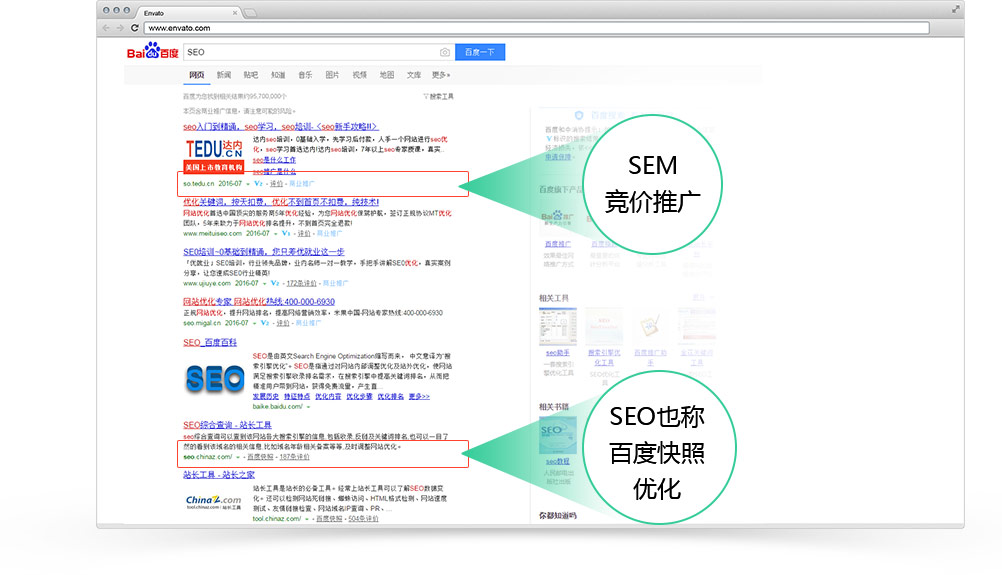This screenshot has width=1002, height=575.
Task: Click the SEO book cover under 相关书籍
Action: [558, 435]
